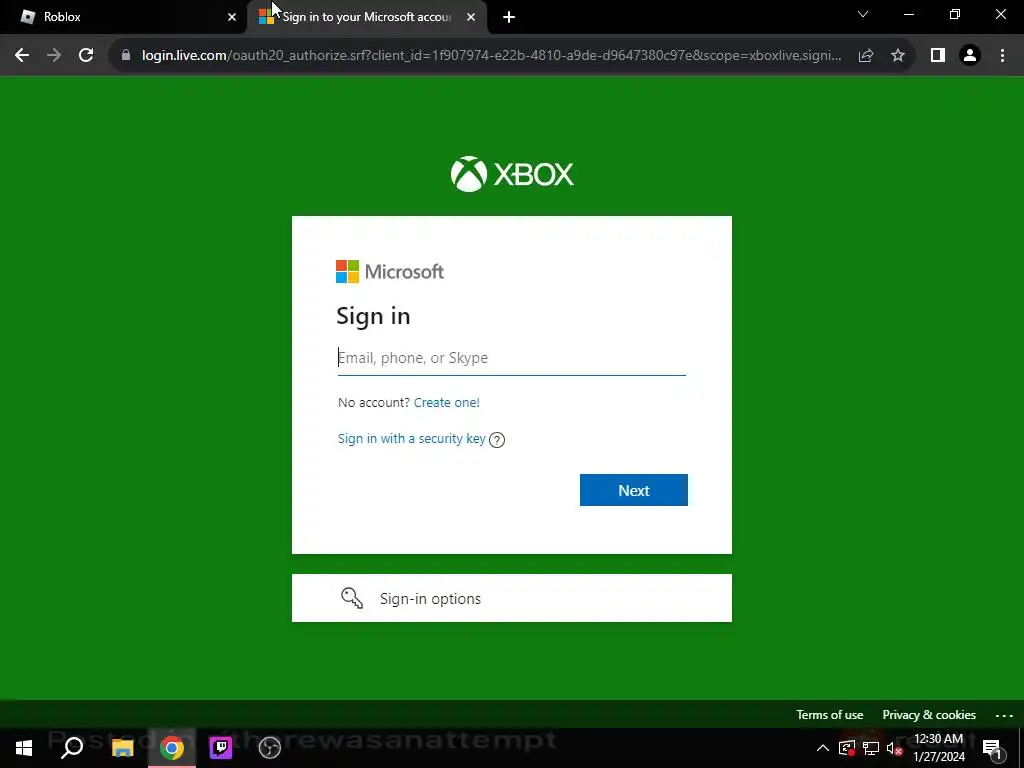Image resolution: width=1024 pixels, height=768 pixels.
Task: Select the Microsoft sign-in browser tab
Action: pos(366,17)
